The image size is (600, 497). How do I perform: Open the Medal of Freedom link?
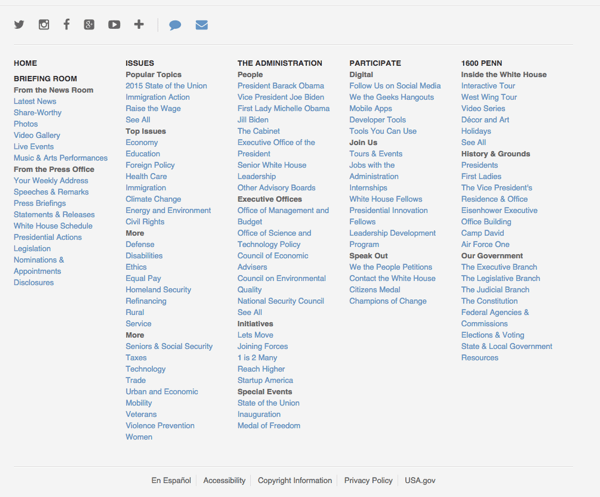[x=268, y=426]
